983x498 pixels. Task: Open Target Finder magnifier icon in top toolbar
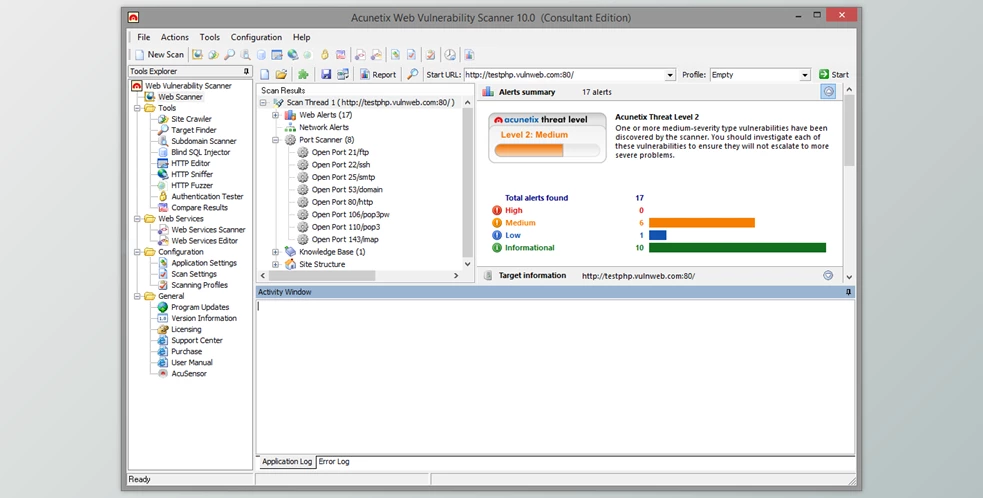pos(230,55)
